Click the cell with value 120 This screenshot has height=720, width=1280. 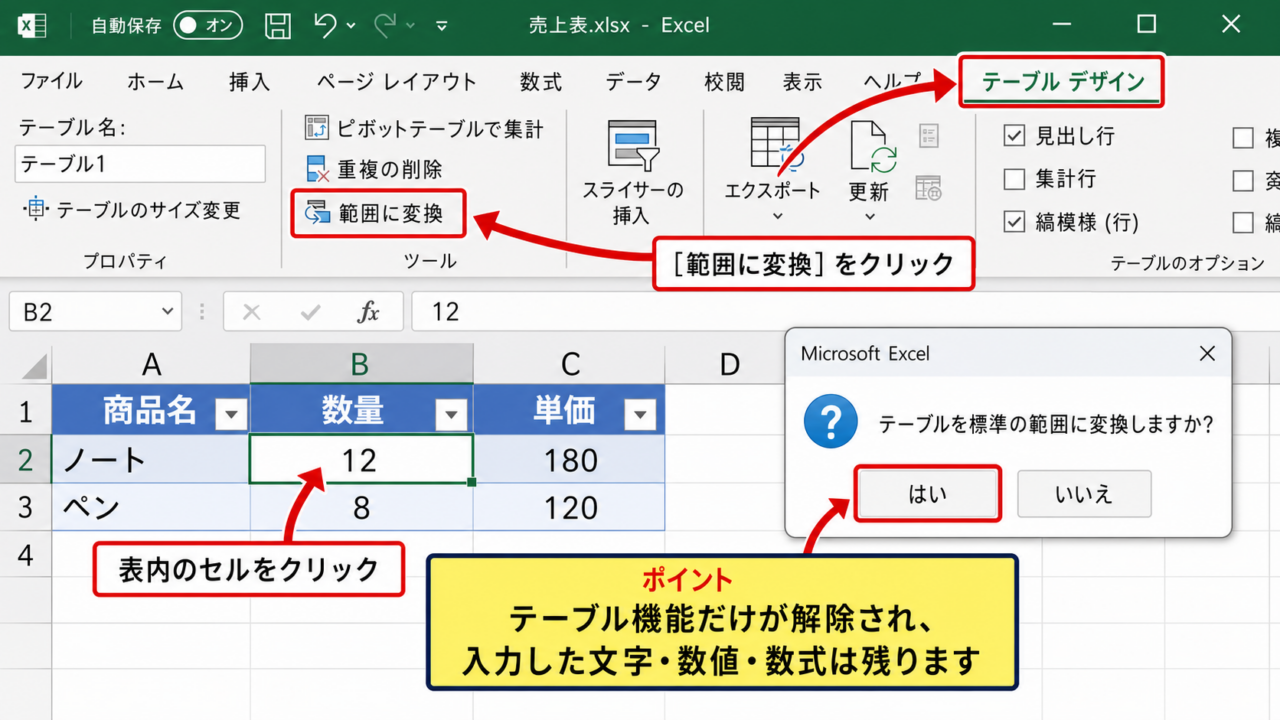point(570,507)
